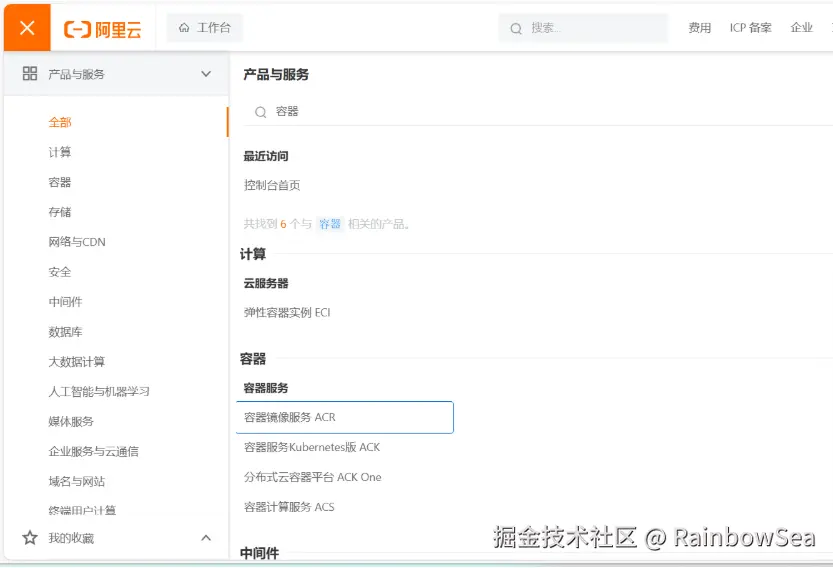
Task: Click the Alibaba Cloud 阿里云 logo
Action: 103,29
